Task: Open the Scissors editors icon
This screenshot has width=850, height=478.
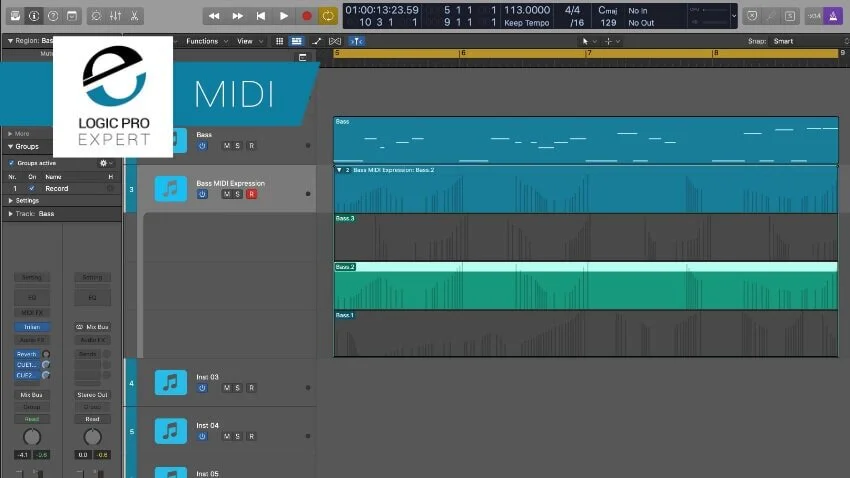Action: (x=134, y=16)
